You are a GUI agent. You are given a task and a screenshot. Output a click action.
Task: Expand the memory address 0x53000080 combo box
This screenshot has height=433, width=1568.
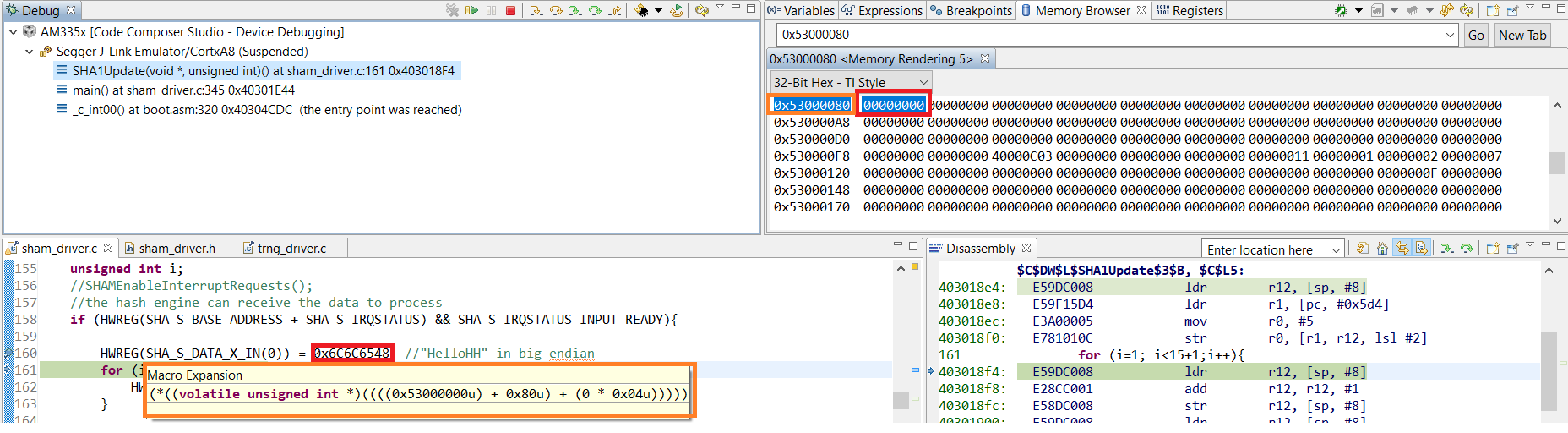click(1450, 35)
